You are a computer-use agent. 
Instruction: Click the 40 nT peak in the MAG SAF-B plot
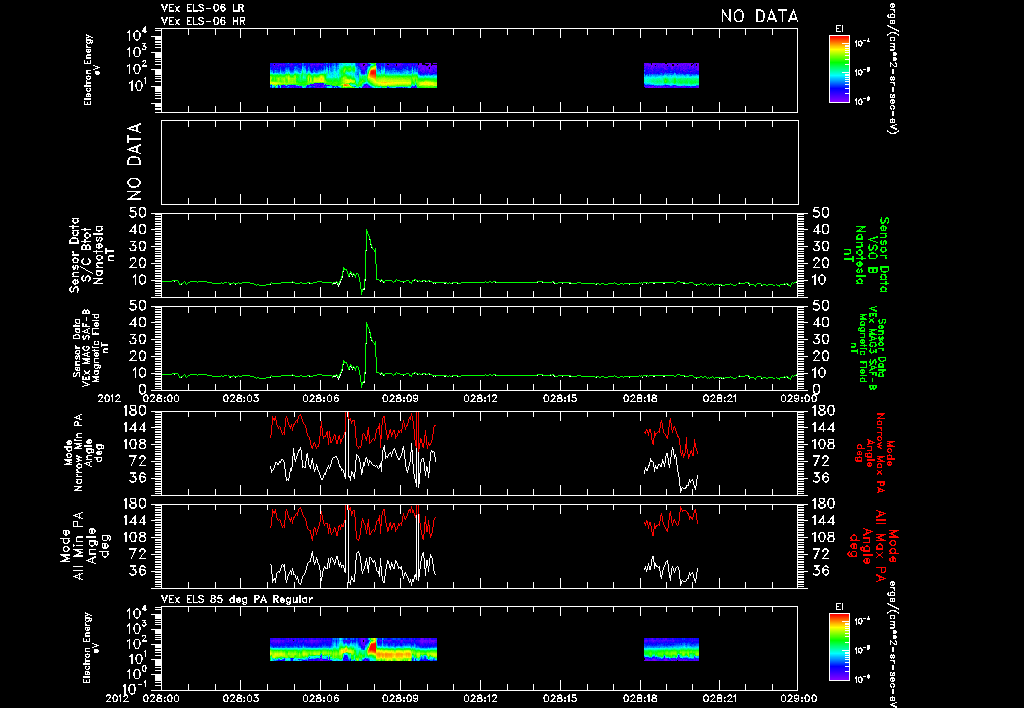[x=368, y=324]
